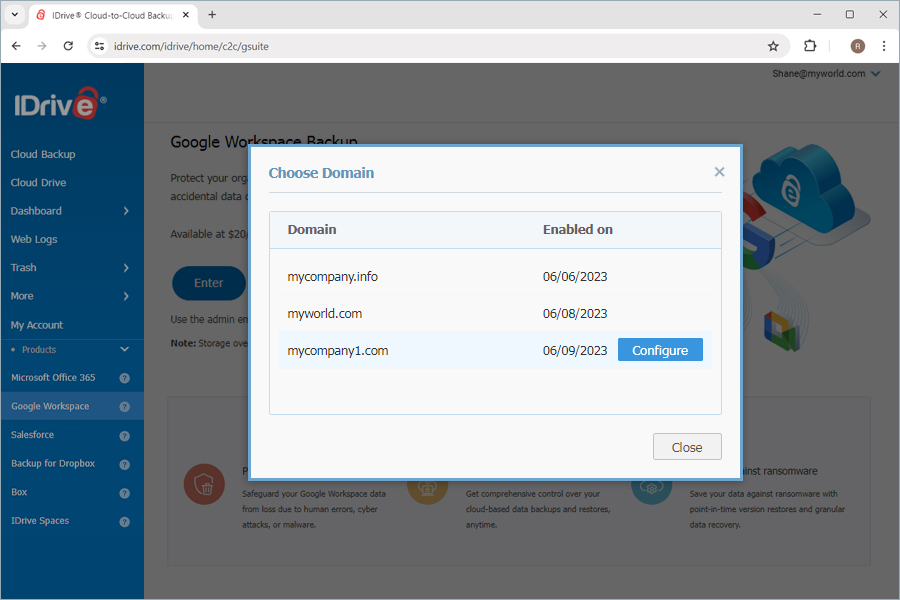Reload the page with the refresh icon

point(67,45)
